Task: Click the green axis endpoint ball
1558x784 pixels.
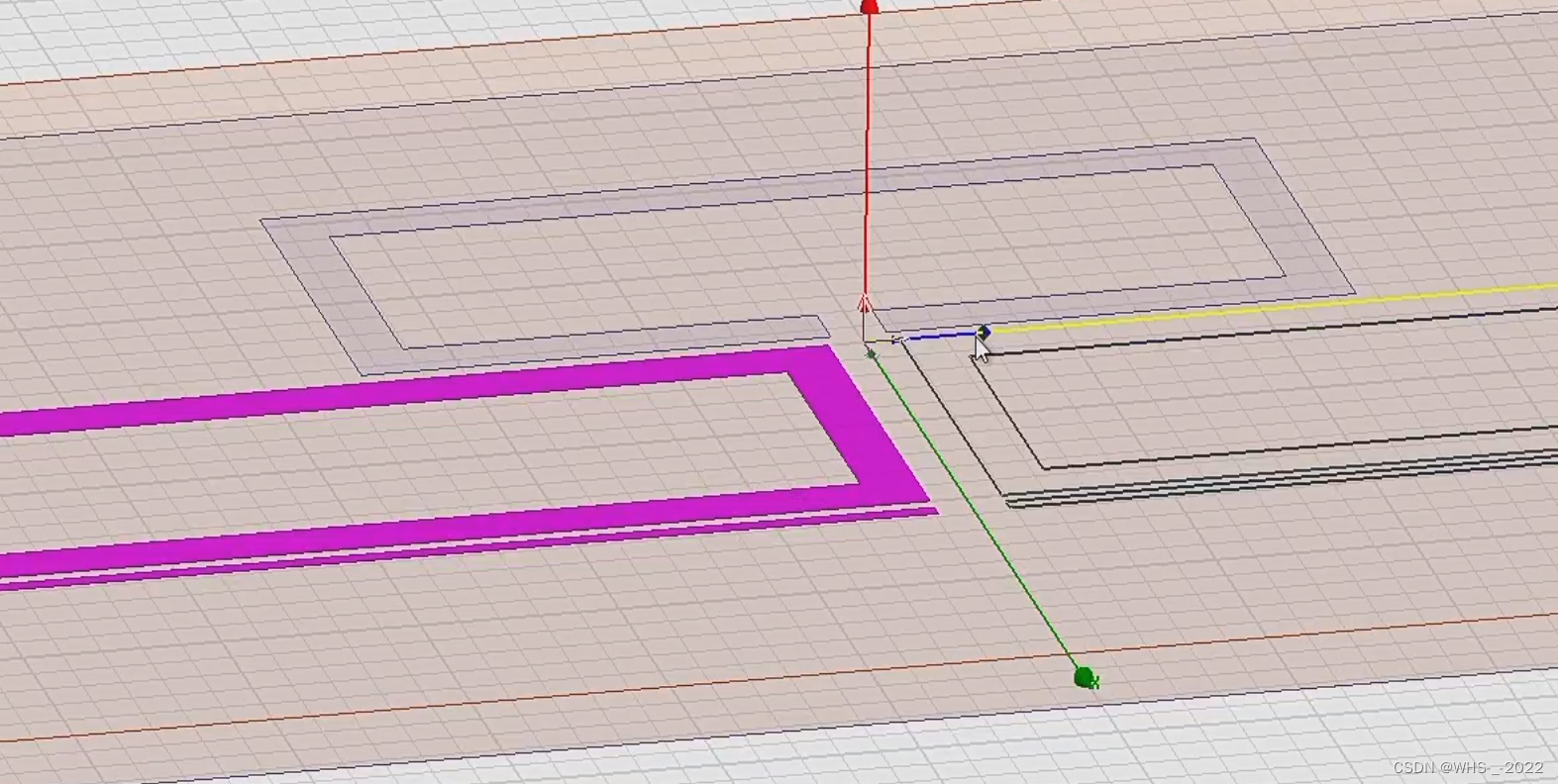Action: click(x=1085, y=678)
